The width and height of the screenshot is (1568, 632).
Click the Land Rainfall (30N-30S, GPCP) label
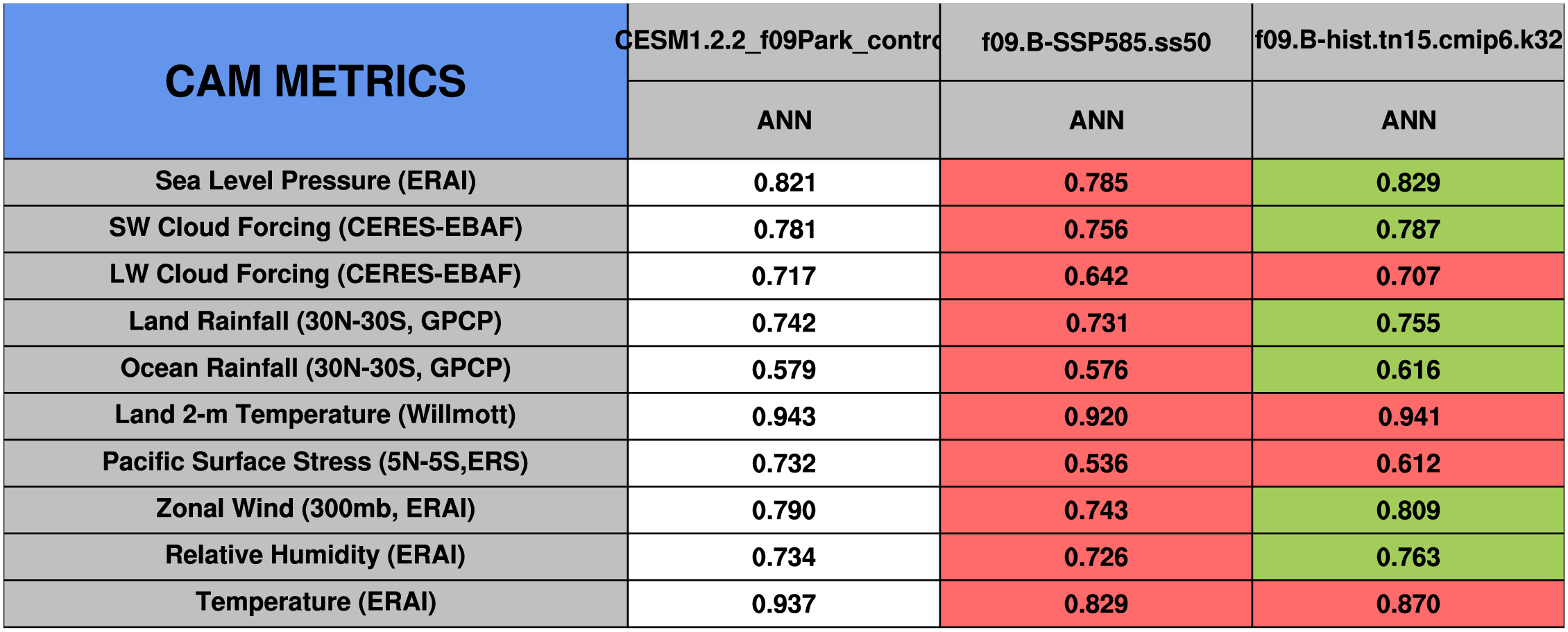tap(316, 322)
